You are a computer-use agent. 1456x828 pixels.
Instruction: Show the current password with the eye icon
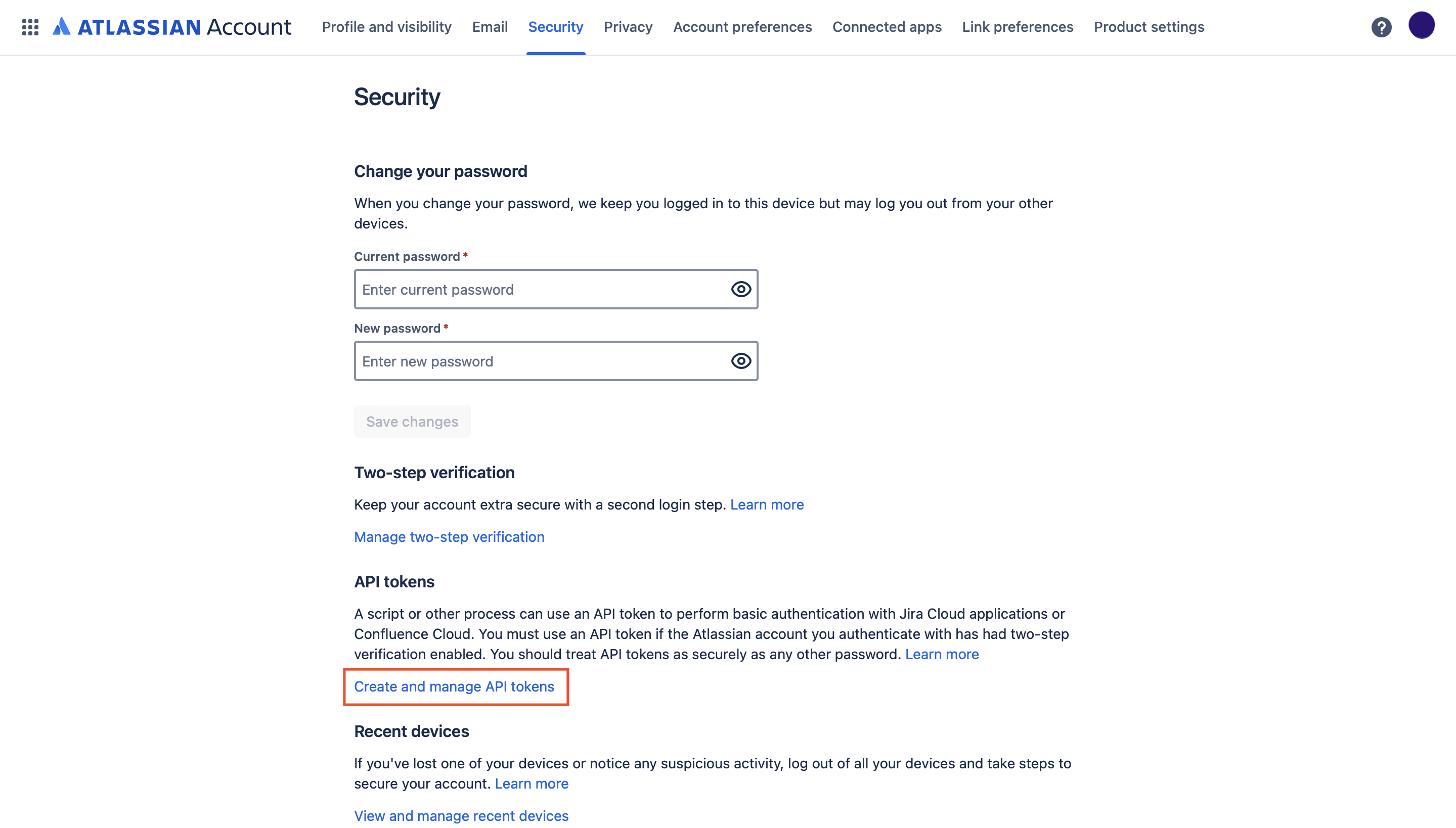(x=740, y=289)
